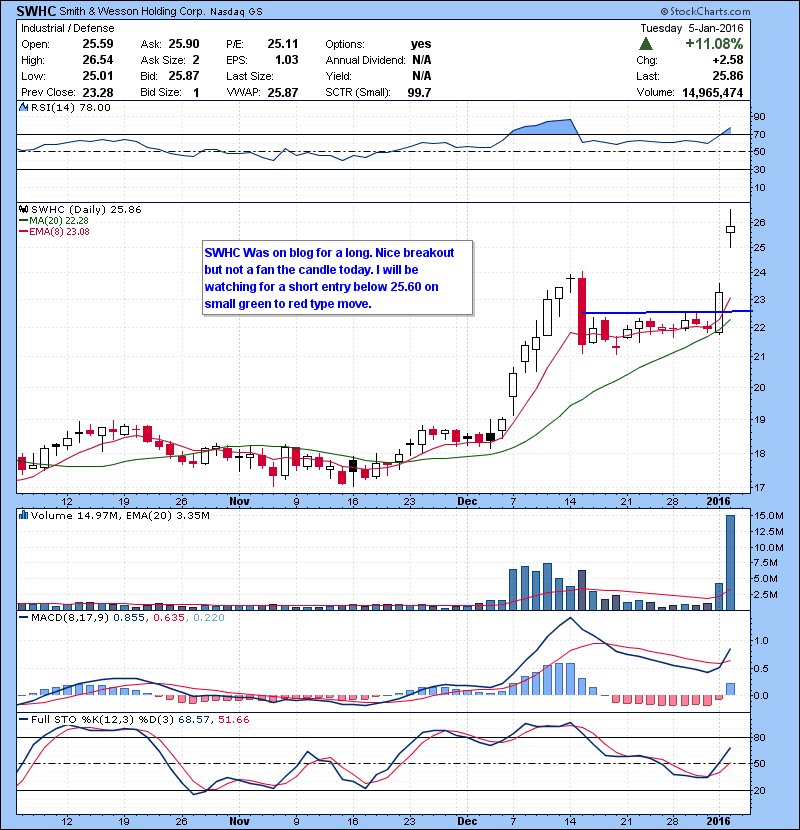Click the Volume panel bar icon

[23, 515]
